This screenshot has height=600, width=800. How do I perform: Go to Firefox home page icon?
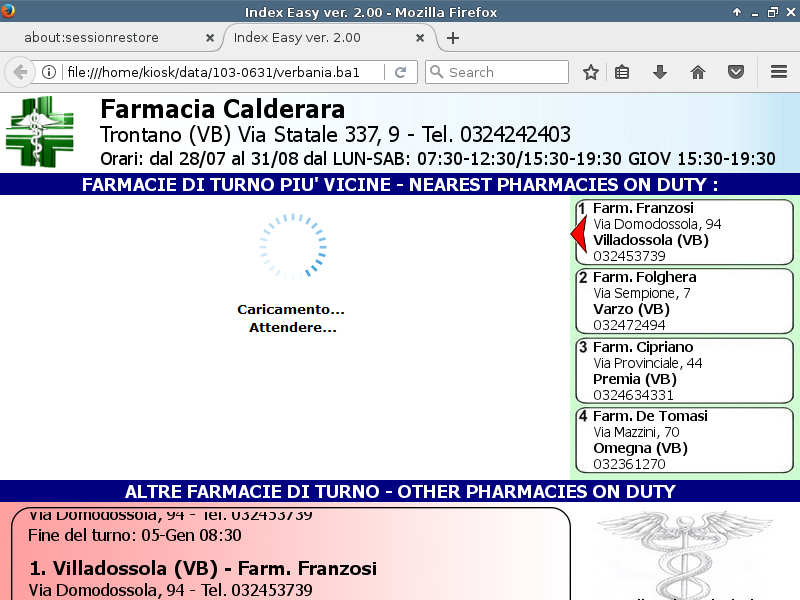[698, 72]
